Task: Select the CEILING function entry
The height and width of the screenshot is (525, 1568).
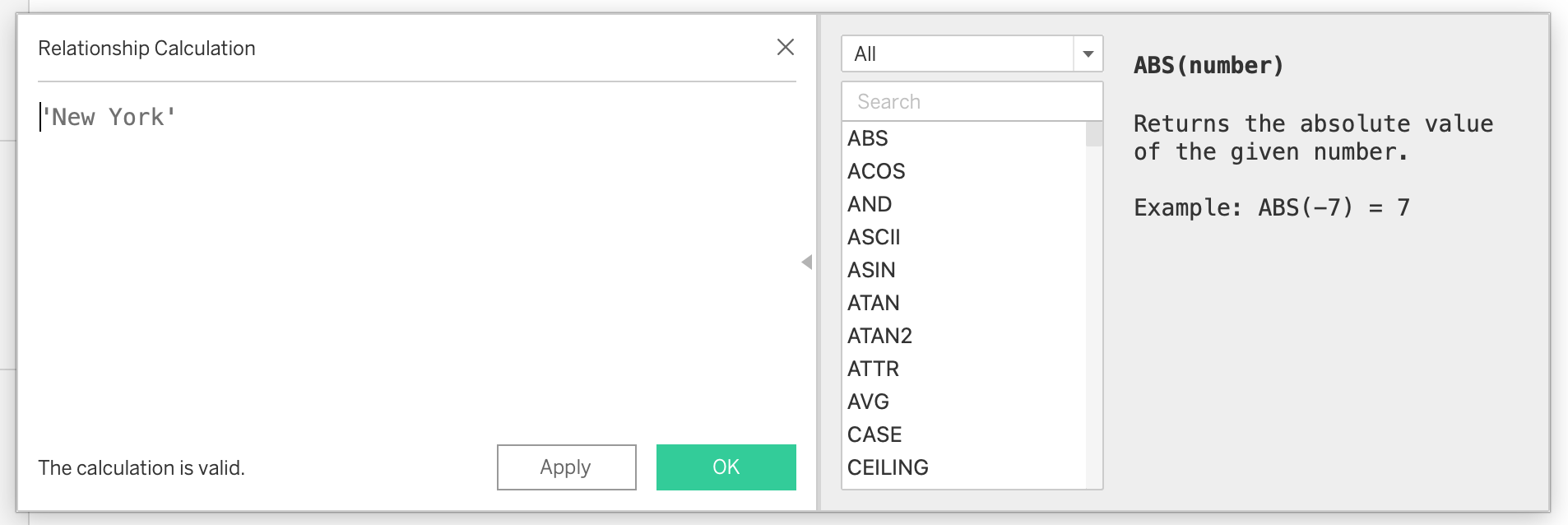Action: tap(888, 467)
